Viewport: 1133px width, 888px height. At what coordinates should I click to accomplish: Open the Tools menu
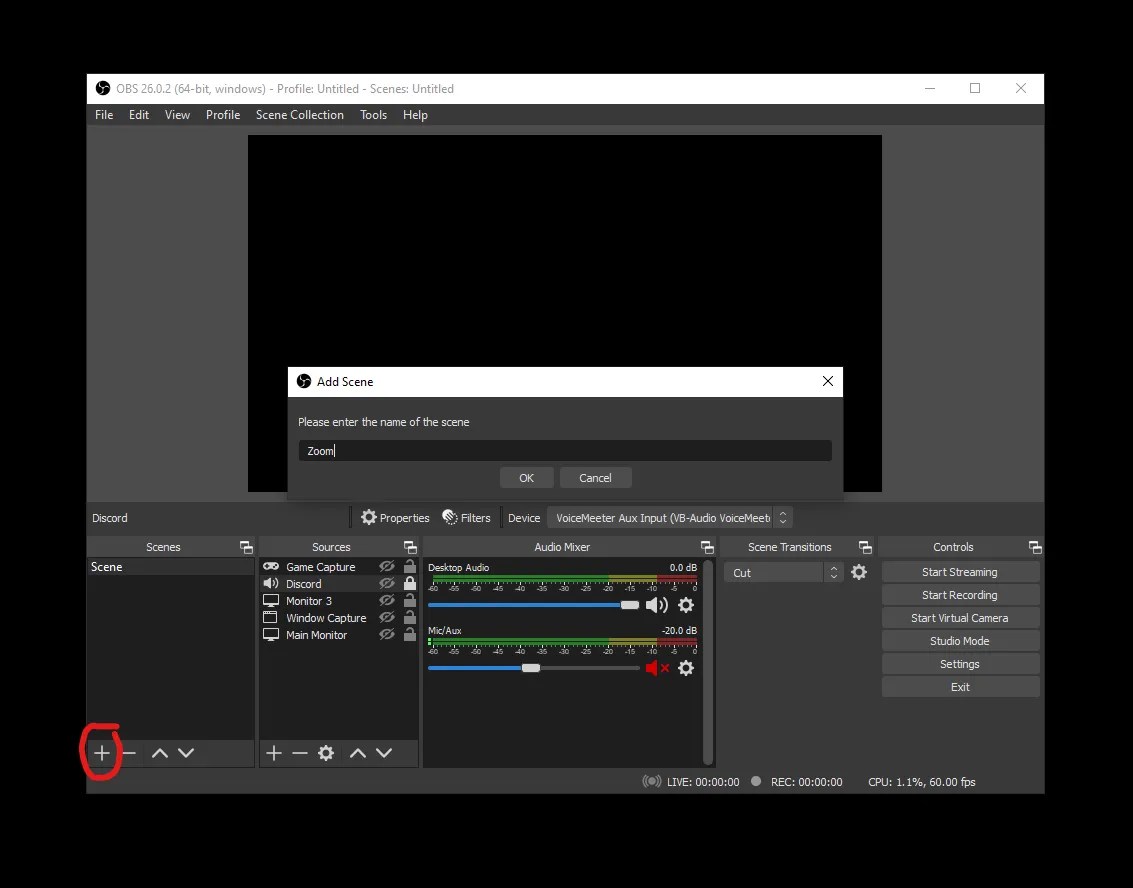(373, 114)
